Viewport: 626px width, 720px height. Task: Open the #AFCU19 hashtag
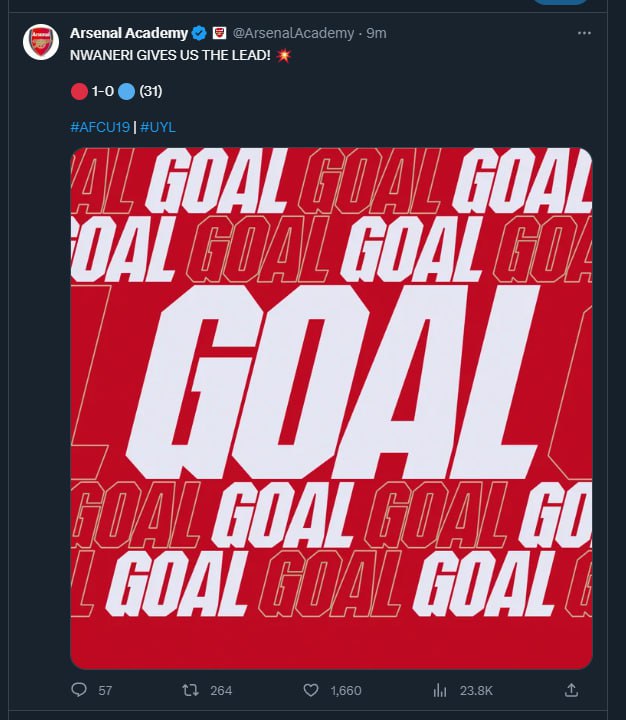(x=102, y=128)
